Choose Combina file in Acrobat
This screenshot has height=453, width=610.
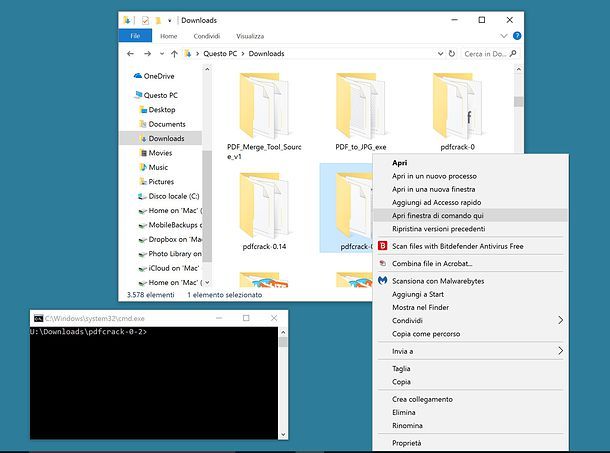click(x=432, y=263)
